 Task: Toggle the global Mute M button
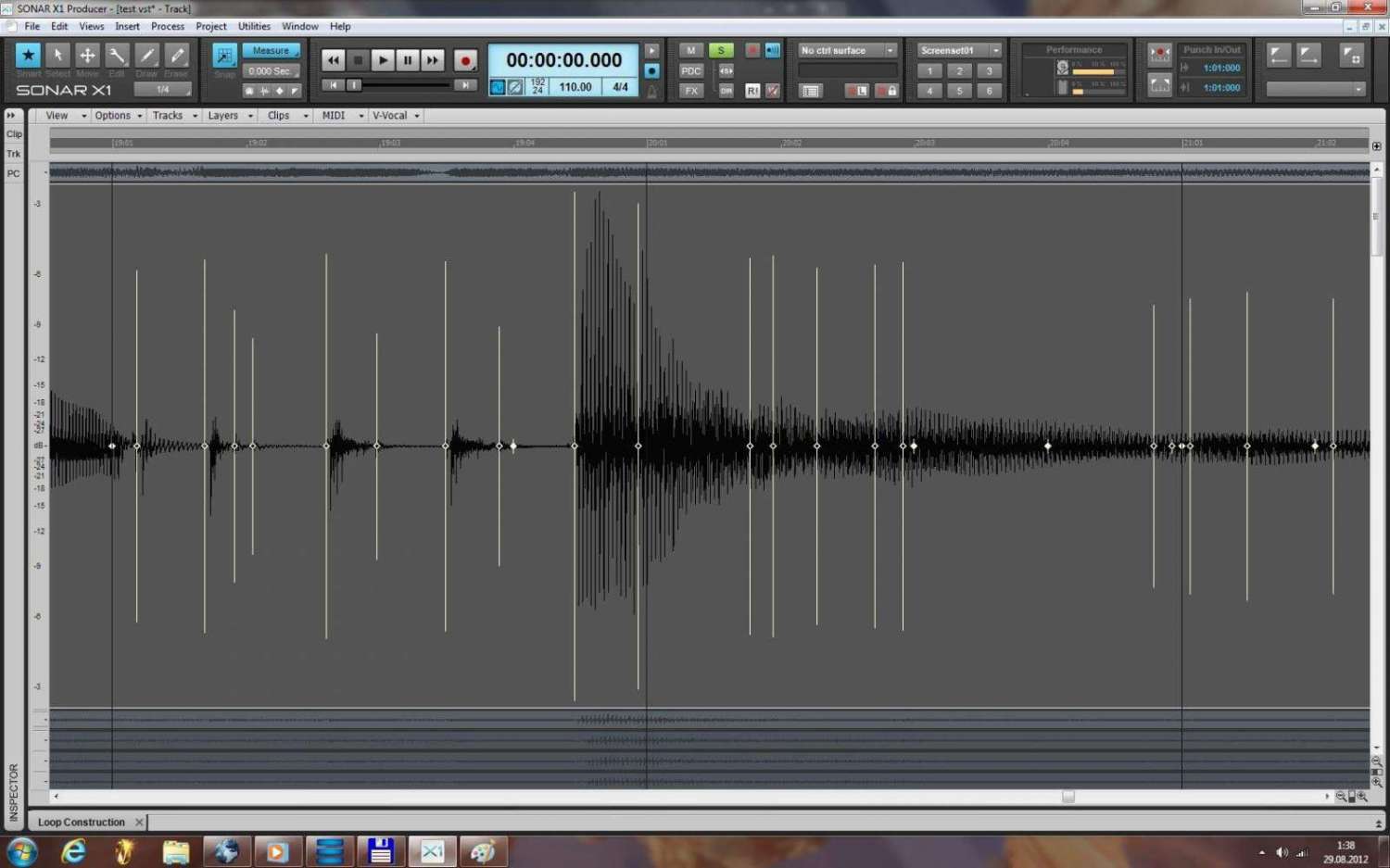pyautogui.click(x=690, y=50)
